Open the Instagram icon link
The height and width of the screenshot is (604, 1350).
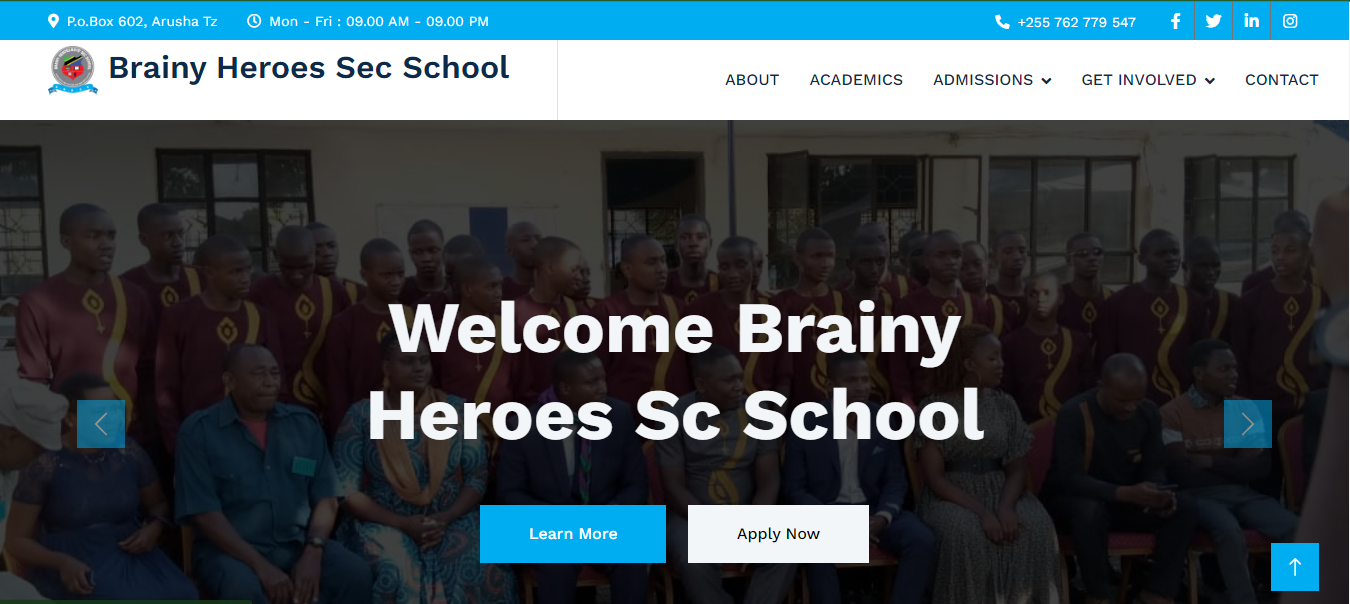(1290, 21)
